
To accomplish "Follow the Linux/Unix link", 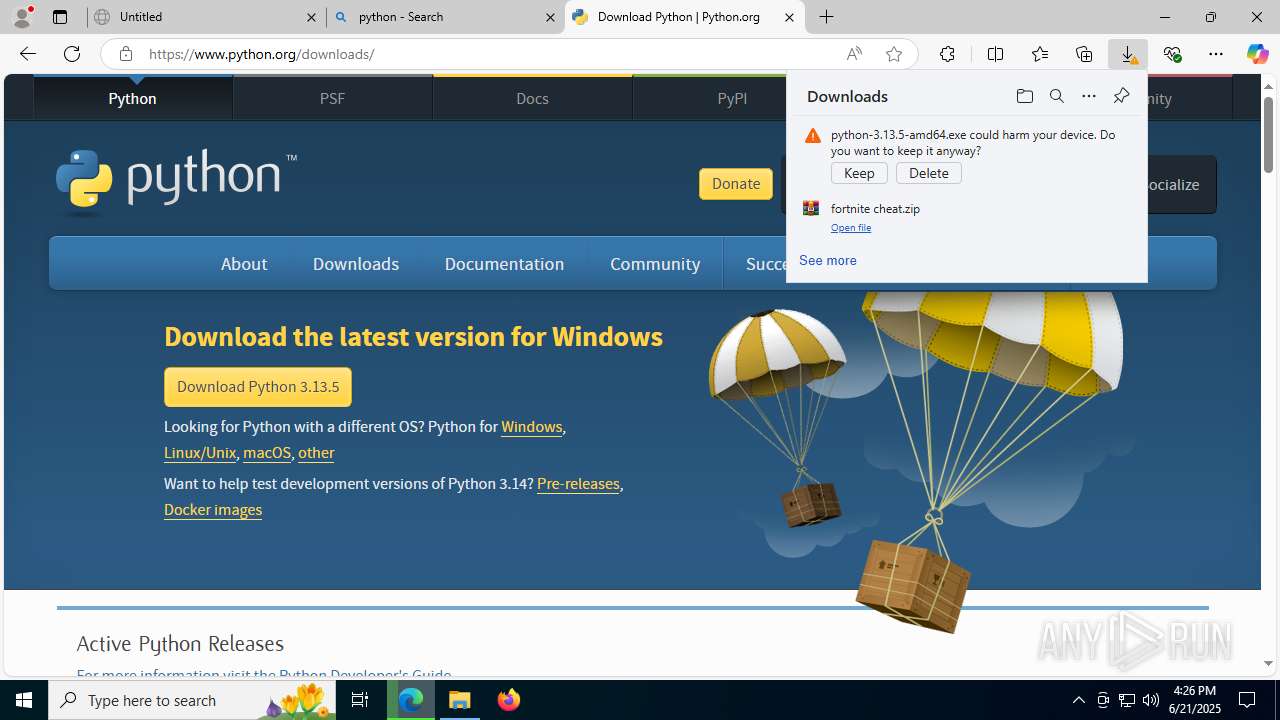I will click(200, 453).
